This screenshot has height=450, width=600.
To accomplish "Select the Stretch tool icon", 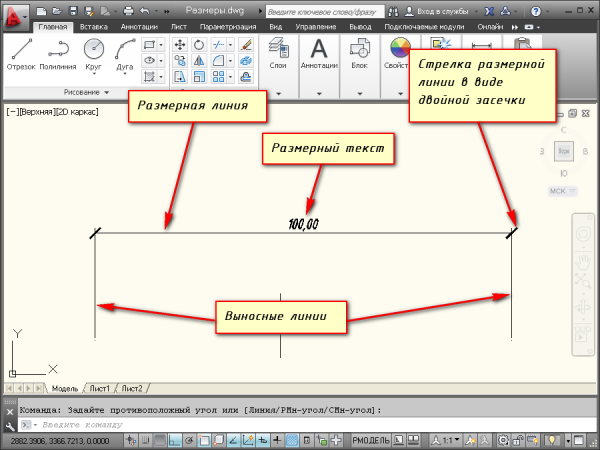I will pyautogui.click(x=179, y=77).
